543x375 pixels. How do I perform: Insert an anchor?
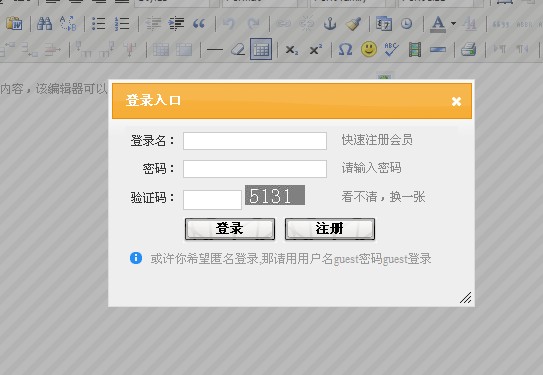click(x=330, y=24)
